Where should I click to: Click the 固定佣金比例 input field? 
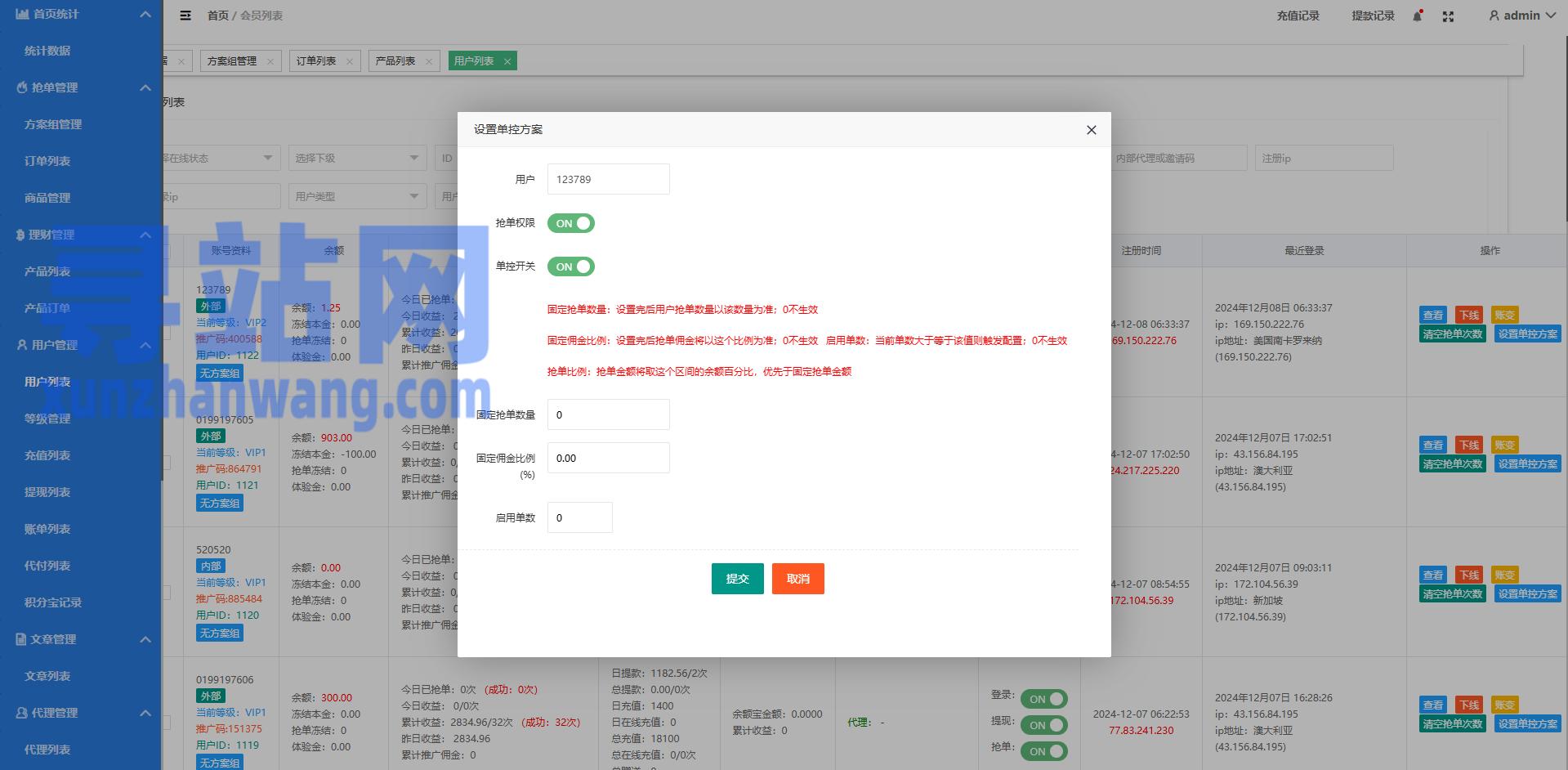point(608,458)
